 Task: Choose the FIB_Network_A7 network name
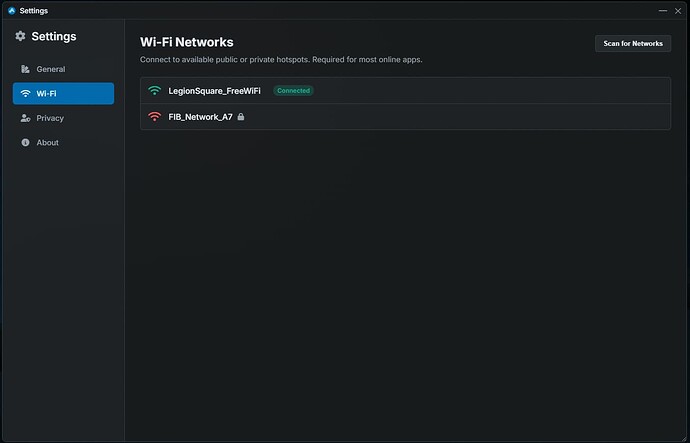point(201,116)
